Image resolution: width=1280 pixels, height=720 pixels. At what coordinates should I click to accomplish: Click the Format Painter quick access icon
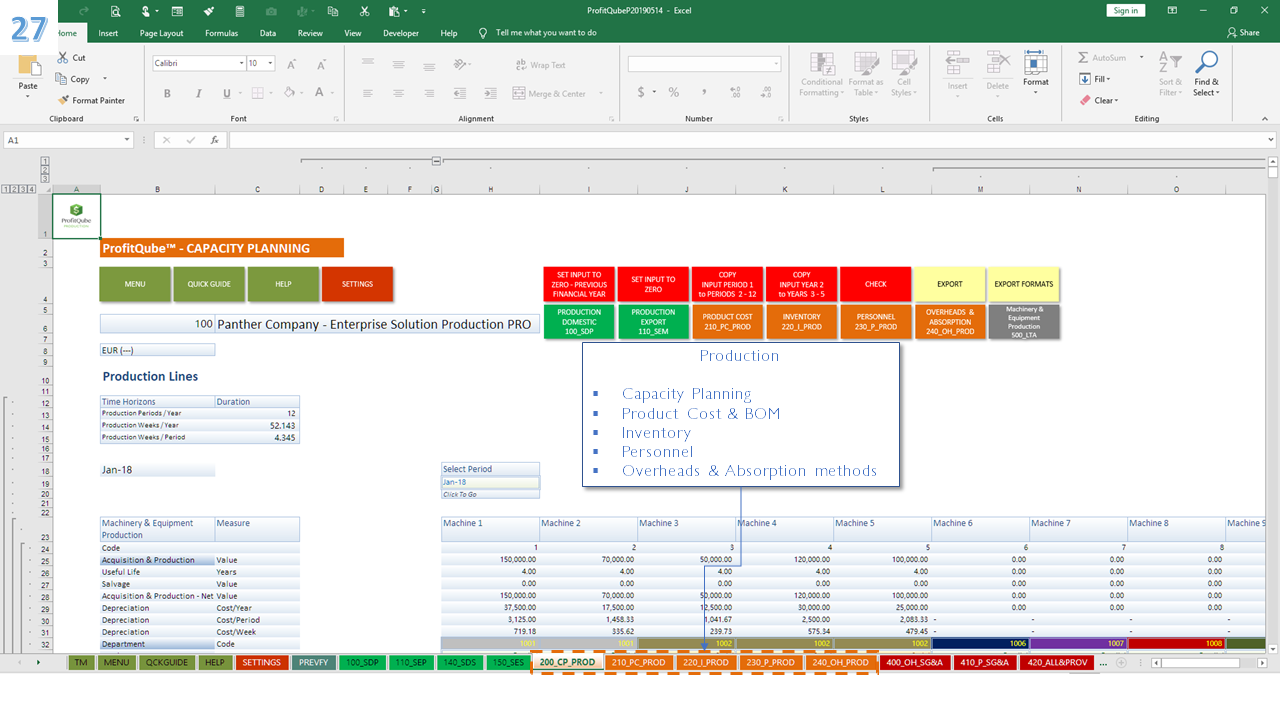pyautogui.click(x=209, y=11)
